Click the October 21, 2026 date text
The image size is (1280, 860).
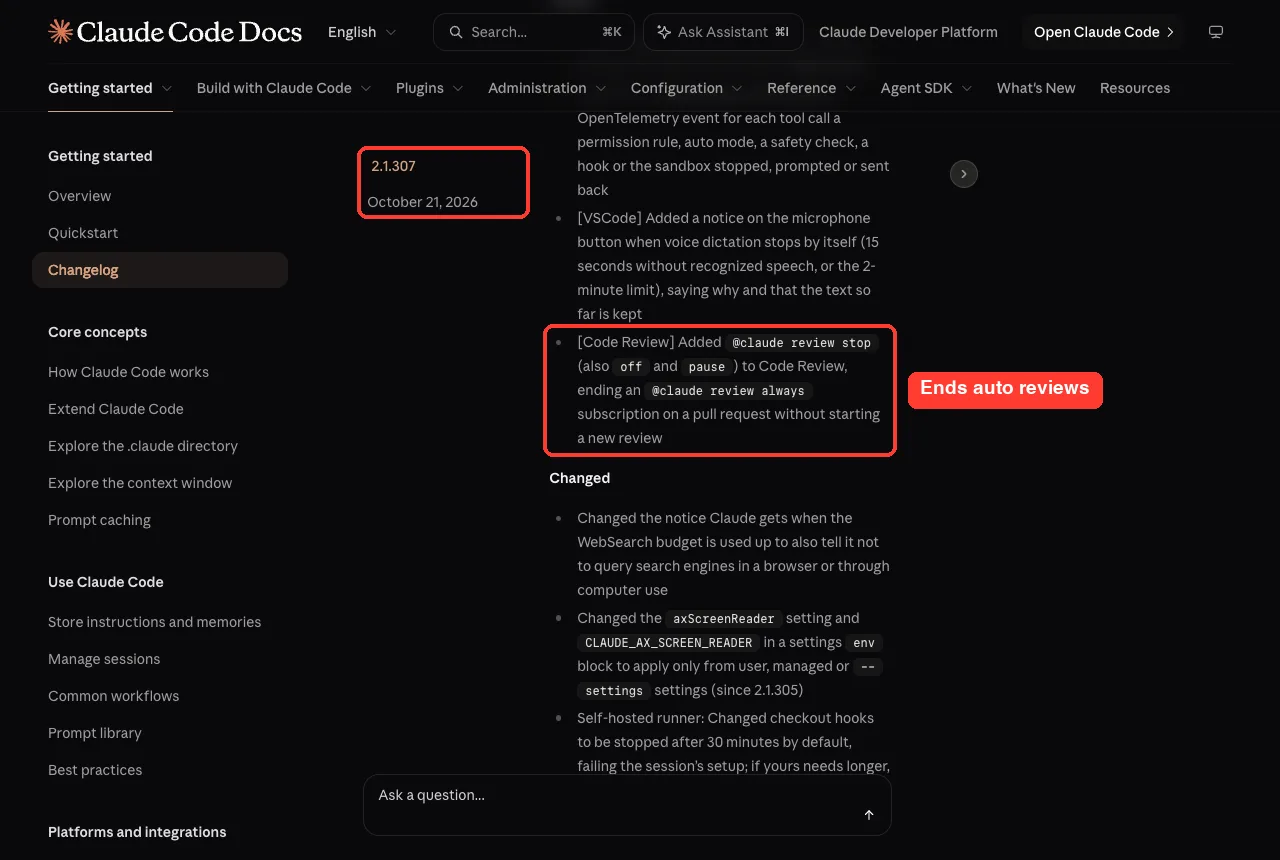422,202
